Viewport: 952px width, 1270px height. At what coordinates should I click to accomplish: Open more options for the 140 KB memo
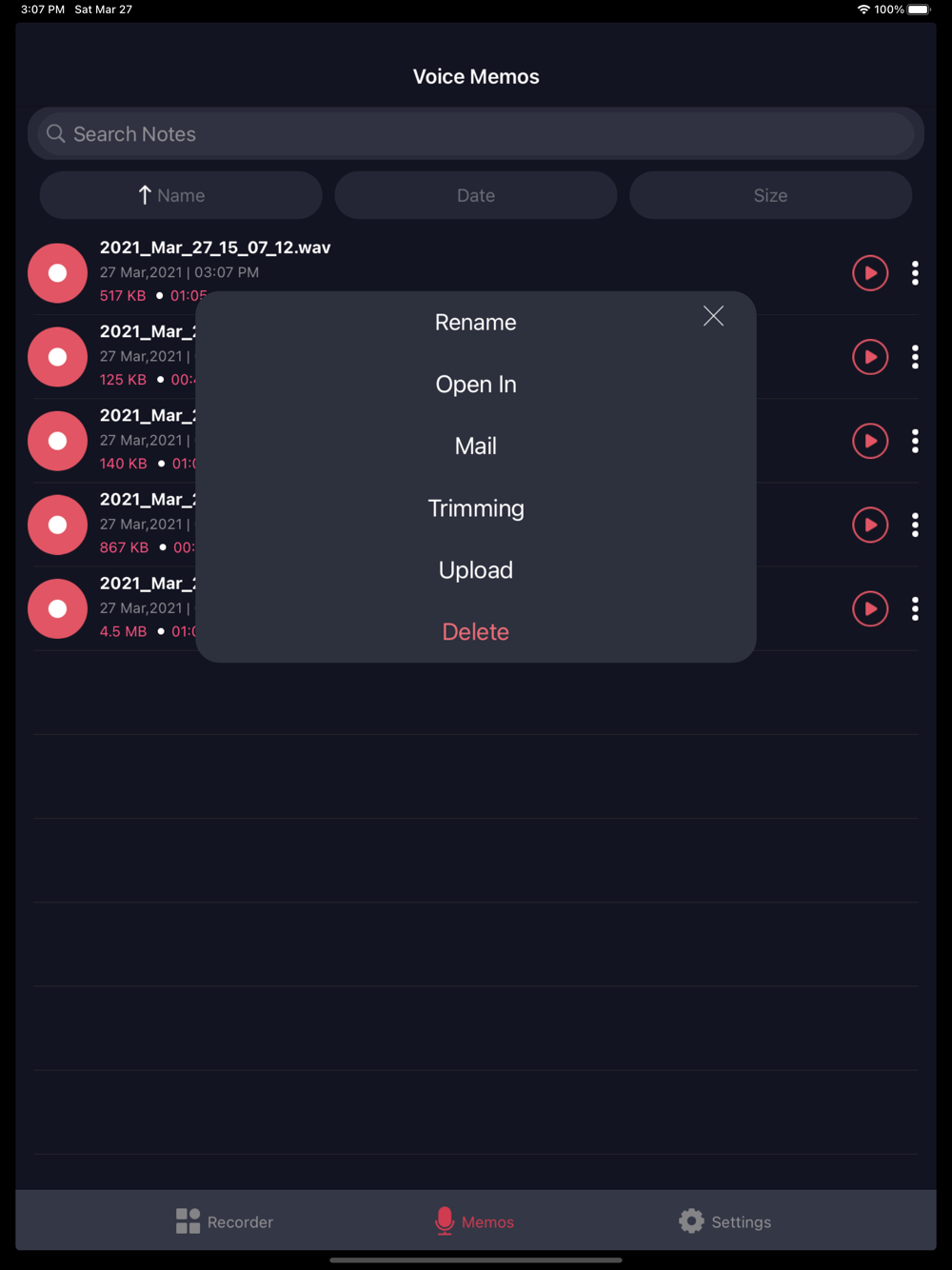tap(915, 441)
